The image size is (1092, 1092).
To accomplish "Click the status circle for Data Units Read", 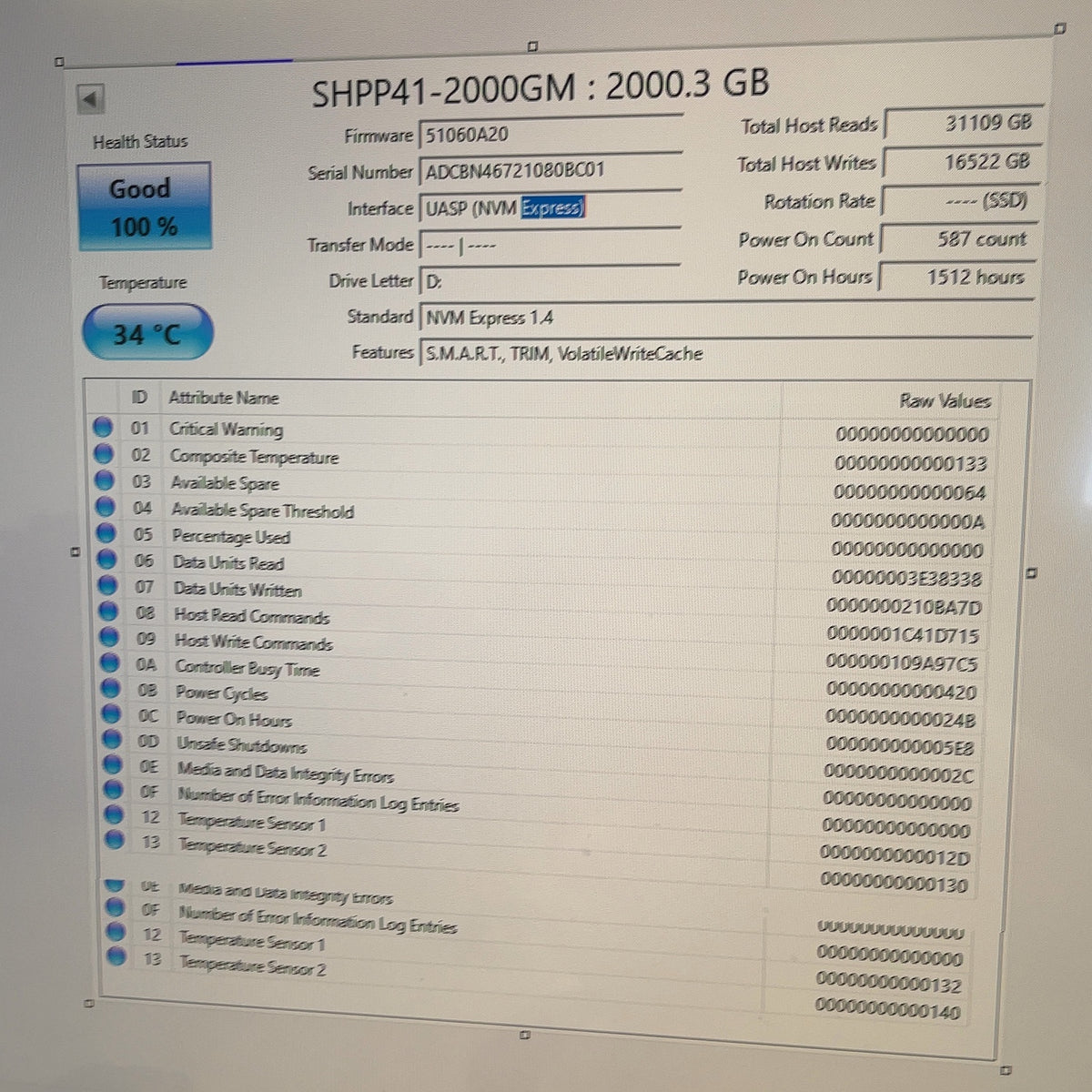I will [107, 559].
